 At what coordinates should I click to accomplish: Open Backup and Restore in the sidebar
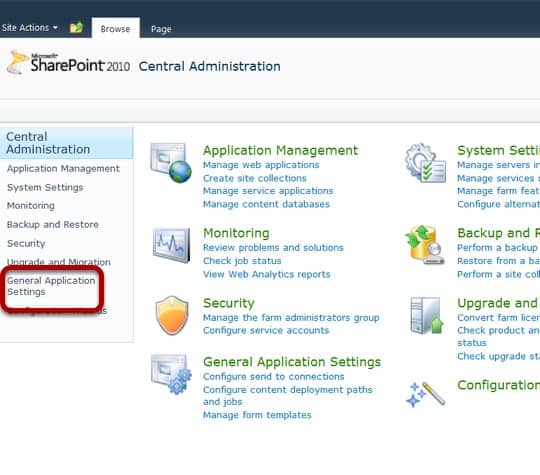[x=53, y=225]
